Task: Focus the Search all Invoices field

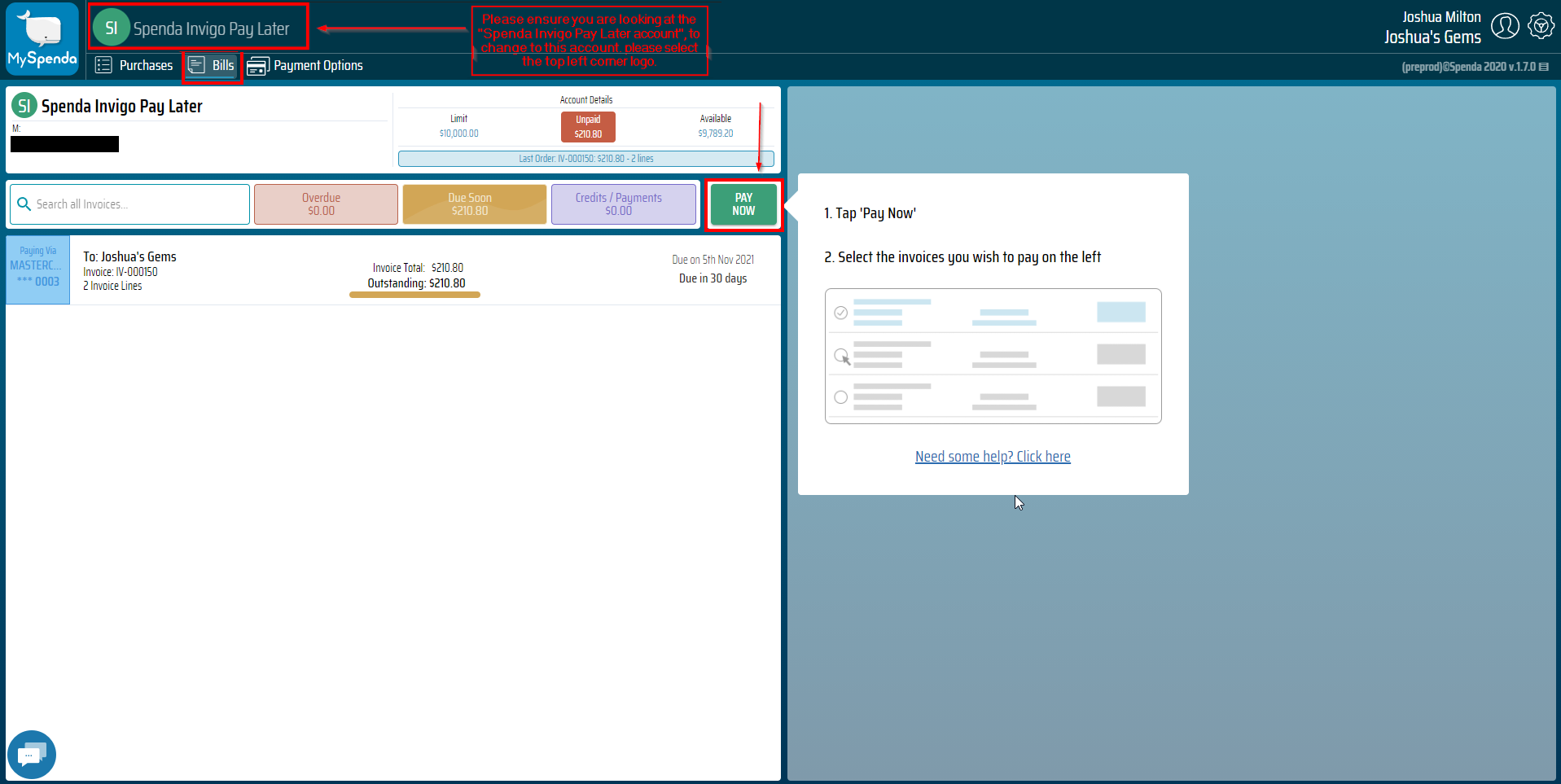Action: pos(130,204)
